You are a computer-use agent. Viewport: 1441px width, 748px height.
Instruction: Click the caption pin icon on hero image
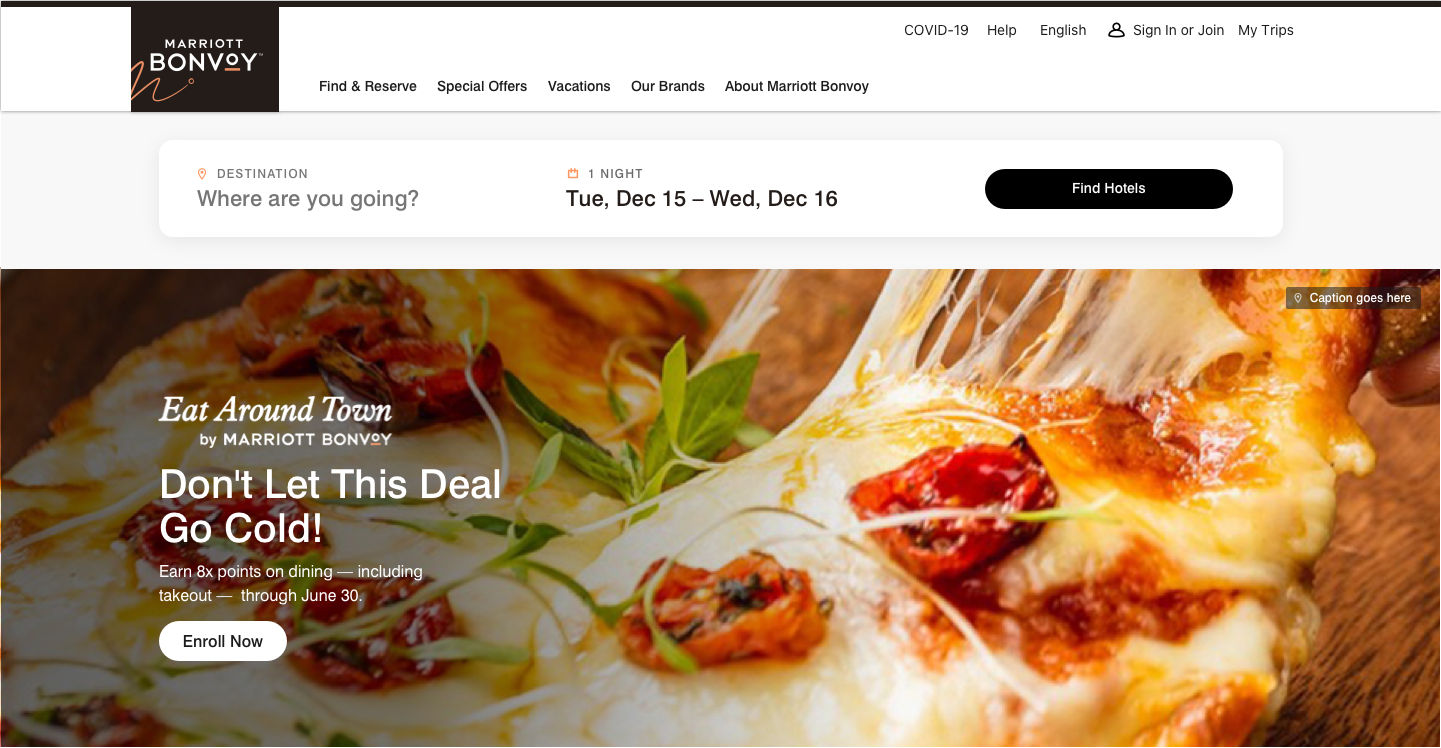(x=1298, y=298)
